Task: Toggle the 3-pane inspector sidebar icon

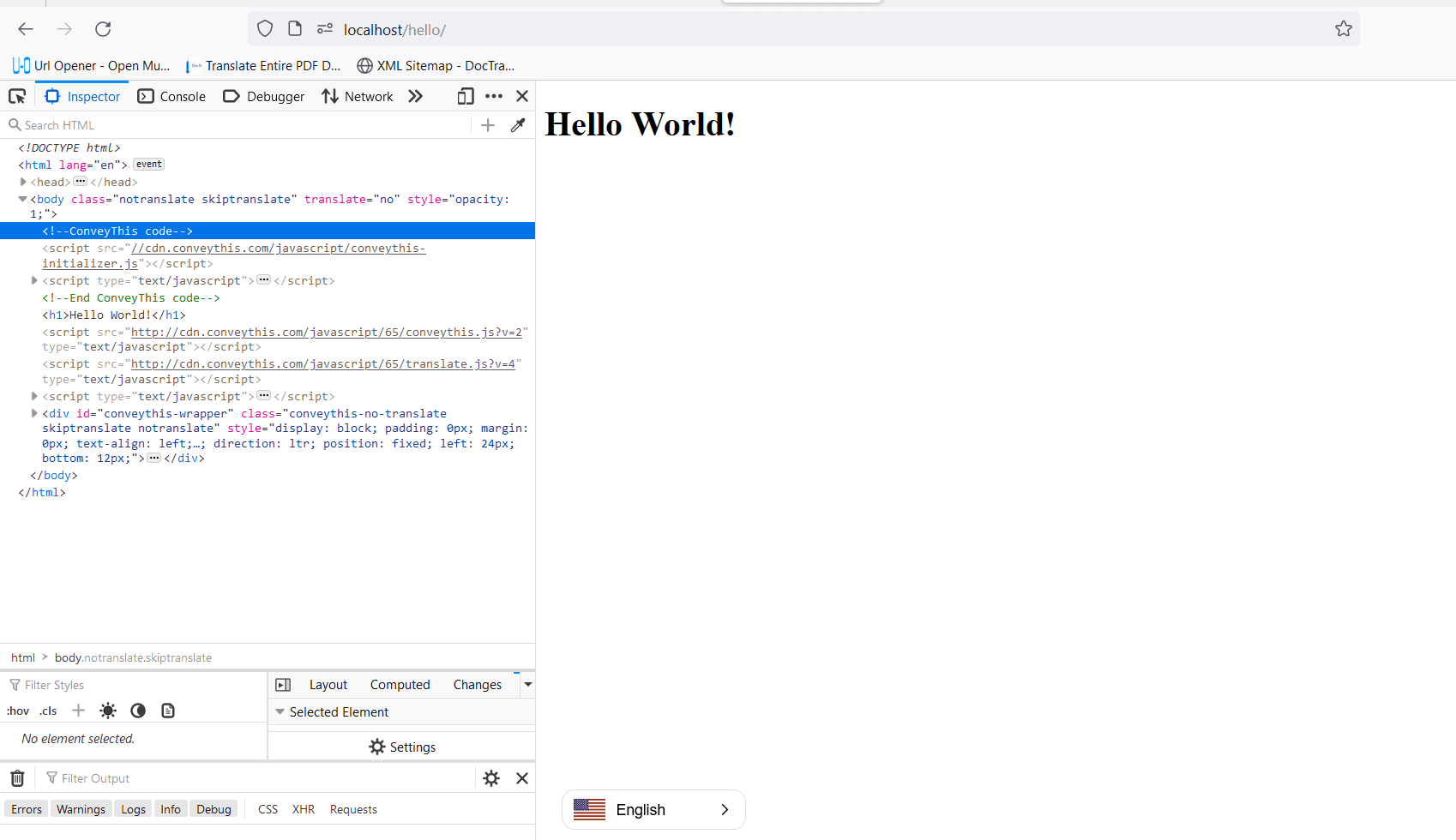Action: (283, 685)
